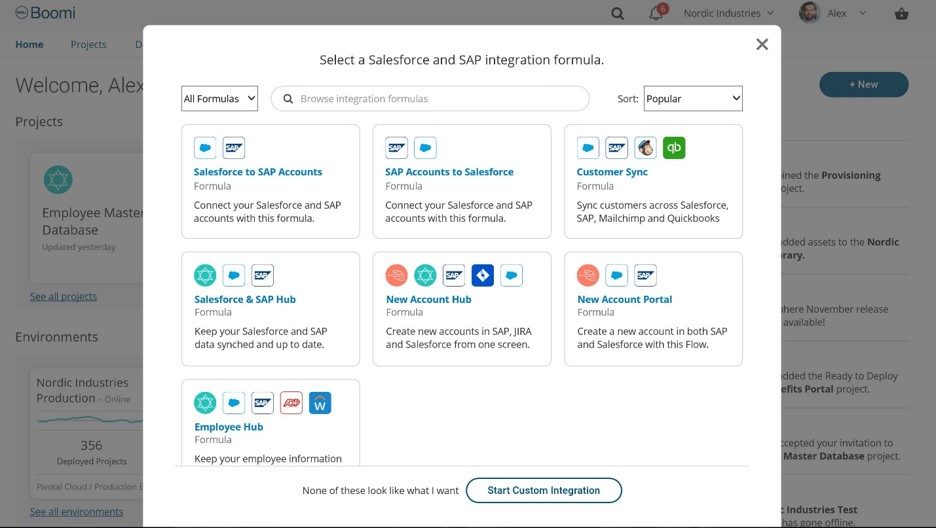This screenshot has width=936, height=528.
Task: Click Employee Master Database project icon
Action: tap(58, 180)
